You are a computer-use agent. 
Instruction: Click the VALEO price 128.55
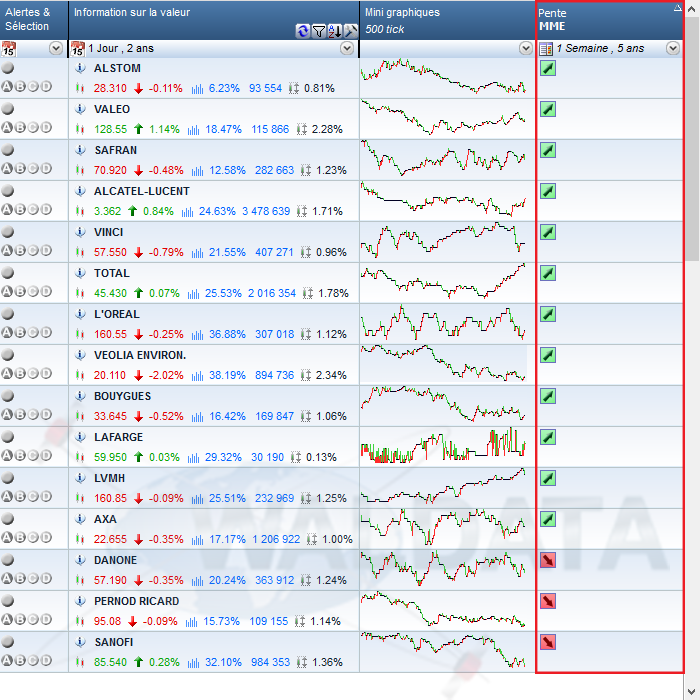(110, 129)
